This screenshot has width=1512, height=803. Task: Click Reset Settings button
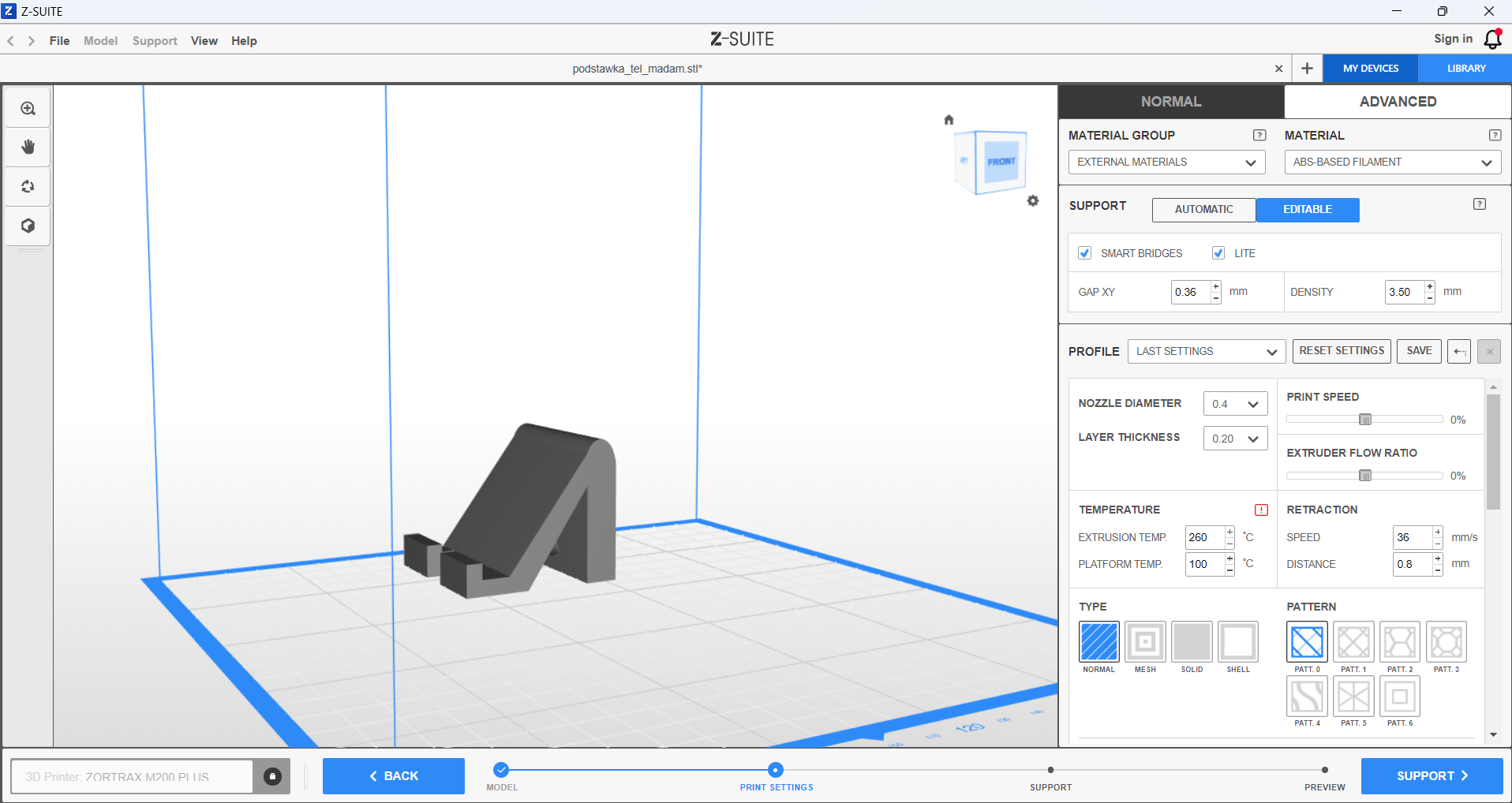[1342, 351]
